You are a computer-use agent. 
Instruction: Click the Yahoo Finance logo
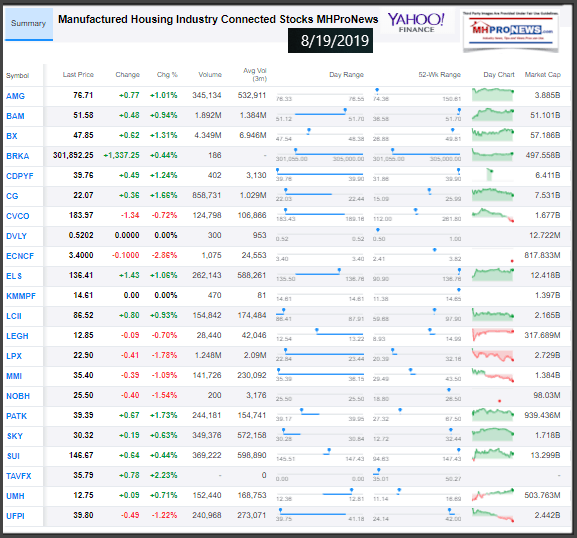416,23
